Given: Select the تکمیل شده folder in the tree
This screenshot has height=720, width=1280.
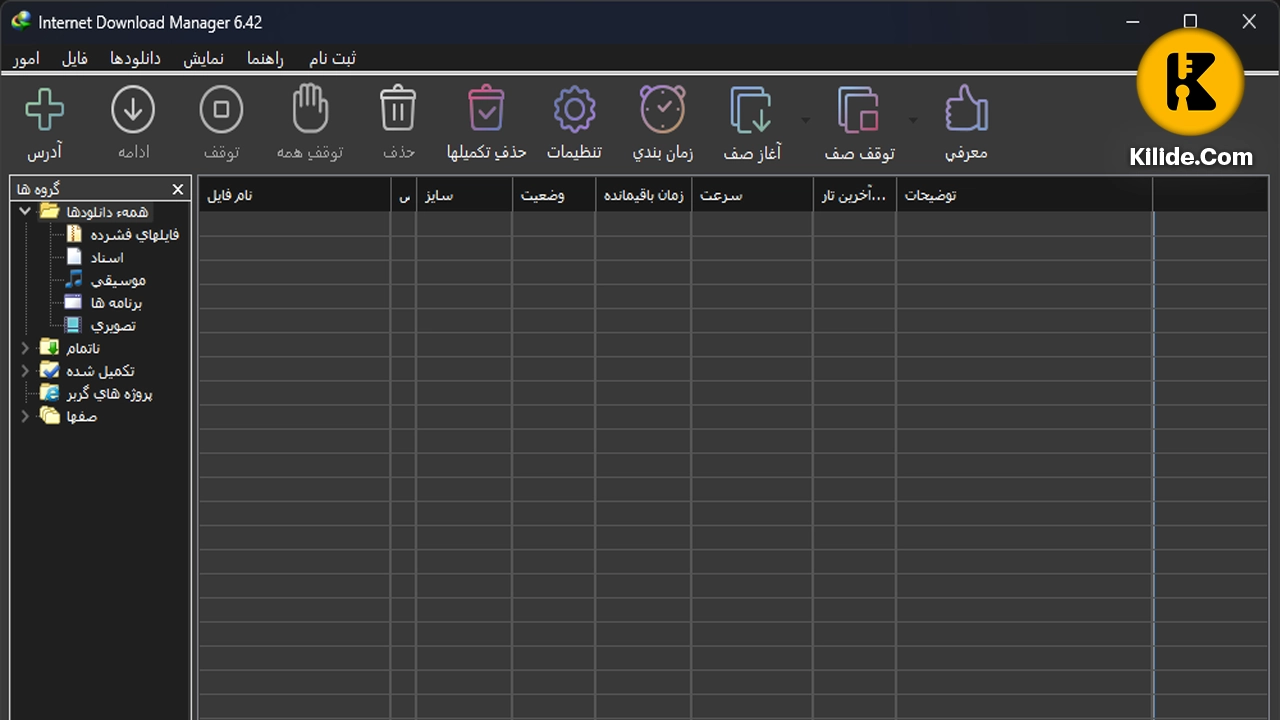Looking at the screenshot, I should [100, 371].
